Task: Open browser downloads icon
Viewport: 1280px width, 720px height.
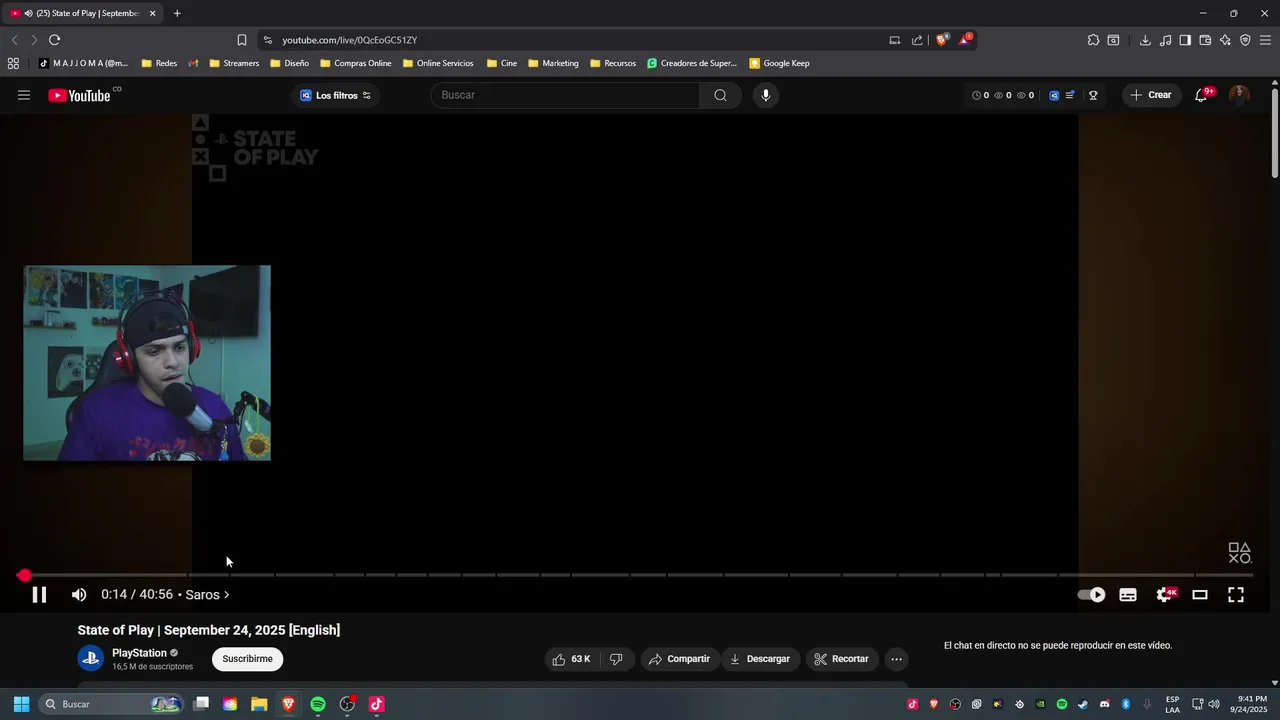Action: point(1145,40)
